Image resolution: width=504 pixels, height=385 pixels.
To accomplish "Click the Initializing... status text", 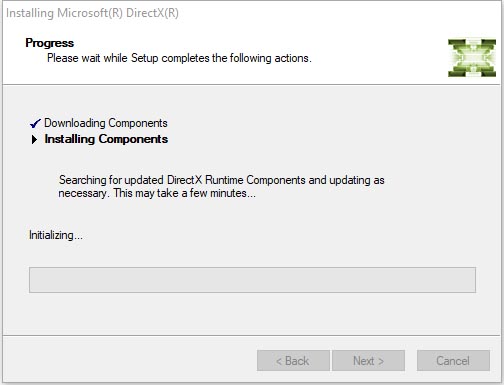I will click(56, 235).
